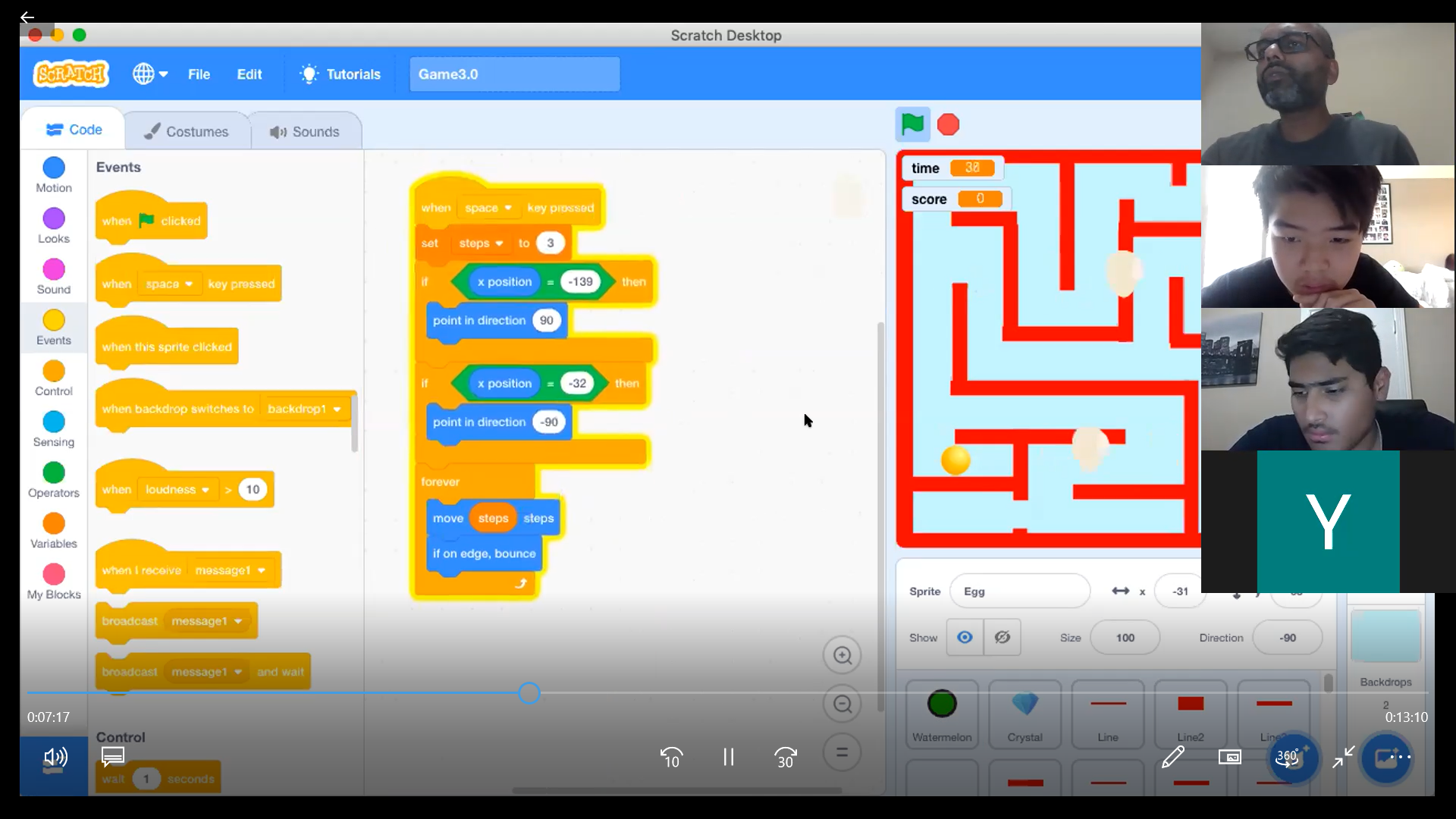This screenshot has width=1456, height=819.
Task: Open the Tutorials button
Action: (340, 74)
